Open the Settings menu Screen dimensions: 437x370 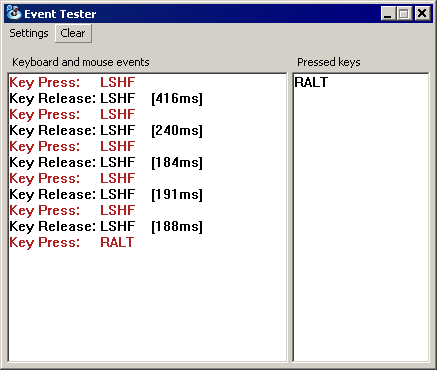[29, 33]
